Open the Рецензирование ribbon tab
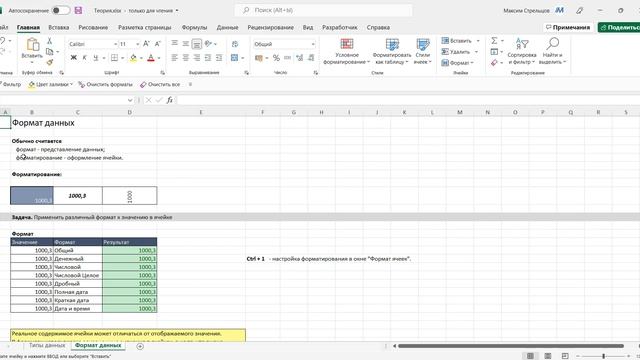Image resolution: width=640 pixels, height=360 pixels. tap(270, 27)
